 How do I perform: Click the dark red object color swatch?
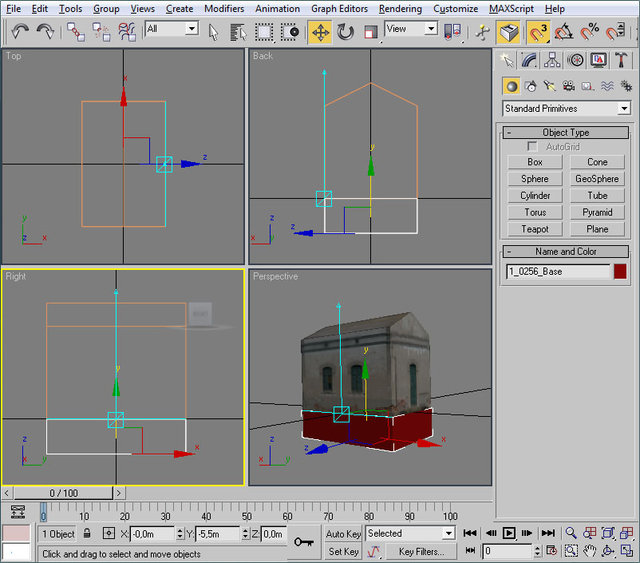(620, 271)
